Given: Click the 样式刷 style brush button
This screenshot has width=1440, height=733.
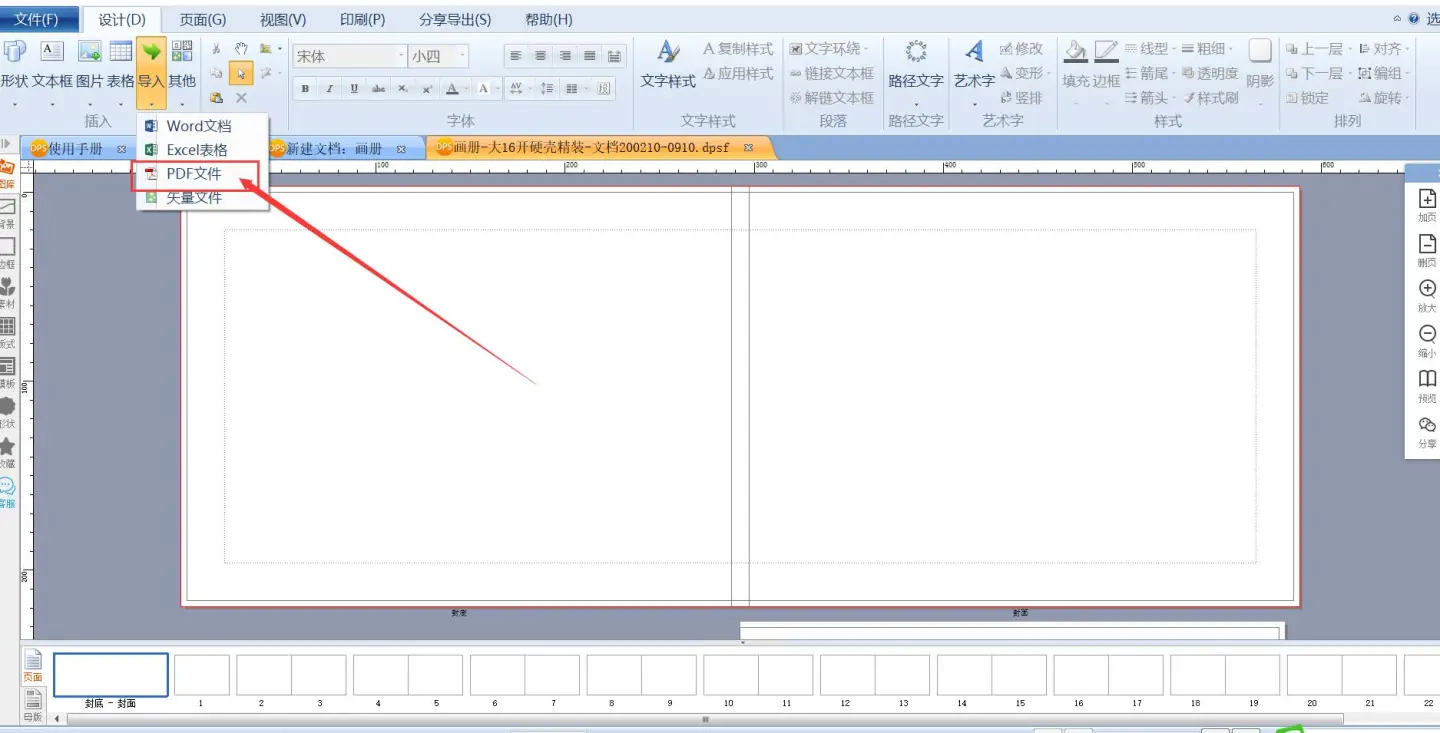Looking at the screenshot, I should pos(1211,98).
